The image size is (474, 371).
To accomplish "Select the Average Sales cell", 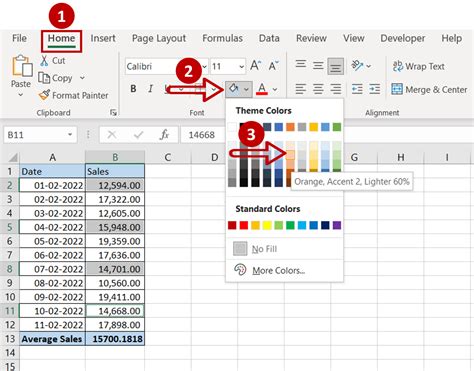I will click(52, 339).
